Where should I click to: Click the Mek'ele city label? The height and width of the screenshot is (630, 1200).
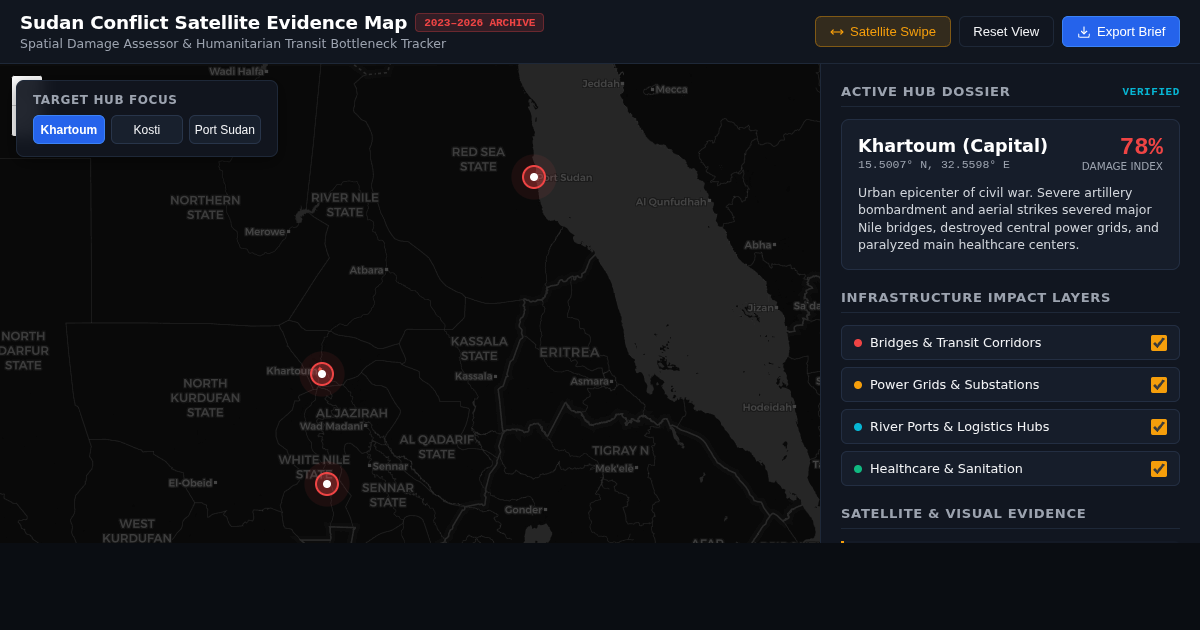pyautogui.click(x=616, y=468)
